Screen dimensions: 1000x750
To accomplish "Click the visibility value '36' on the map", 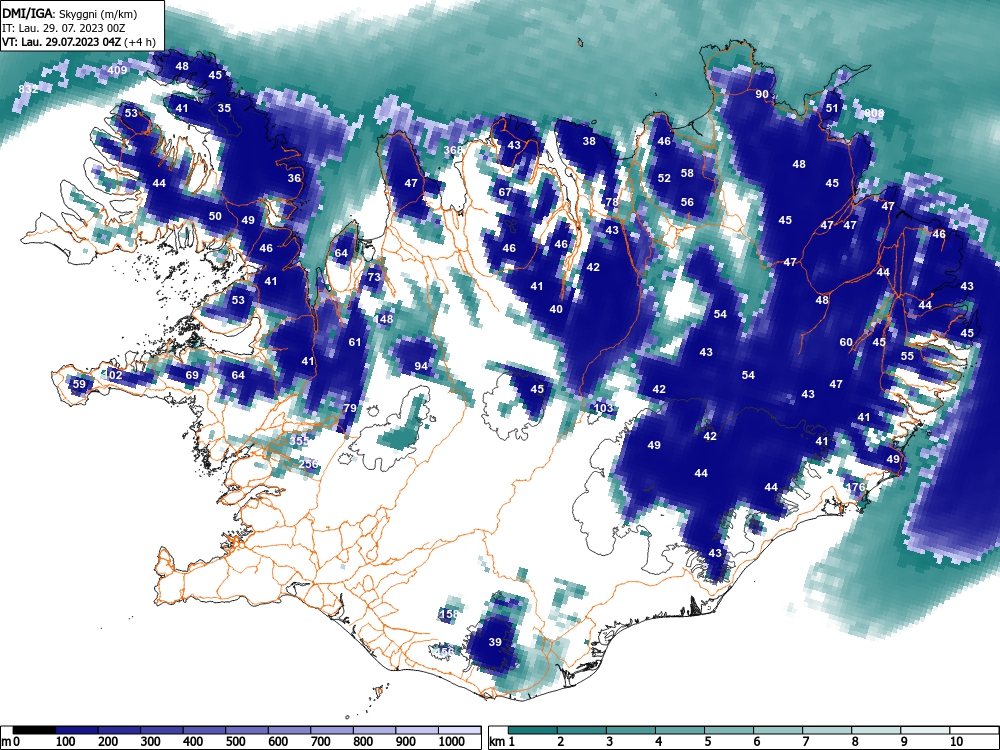I will [x=294, y=179].
